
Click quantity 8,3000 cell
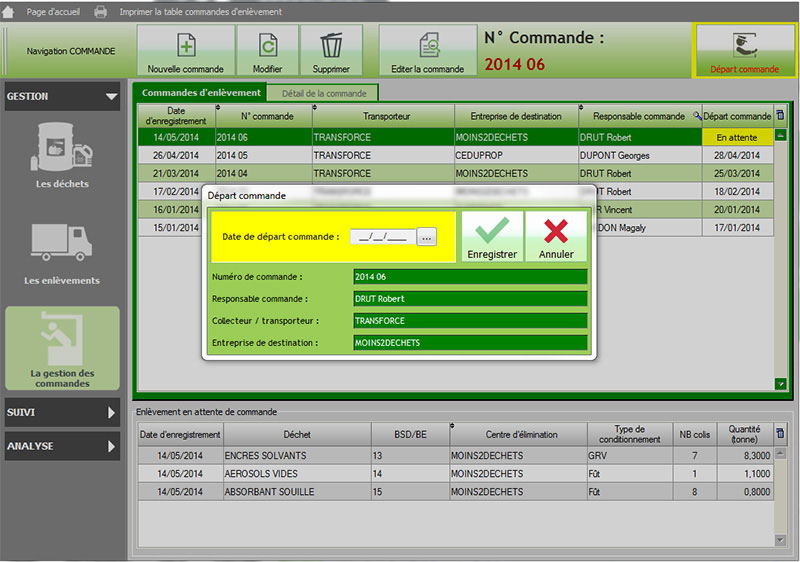(x=744, y=455)
